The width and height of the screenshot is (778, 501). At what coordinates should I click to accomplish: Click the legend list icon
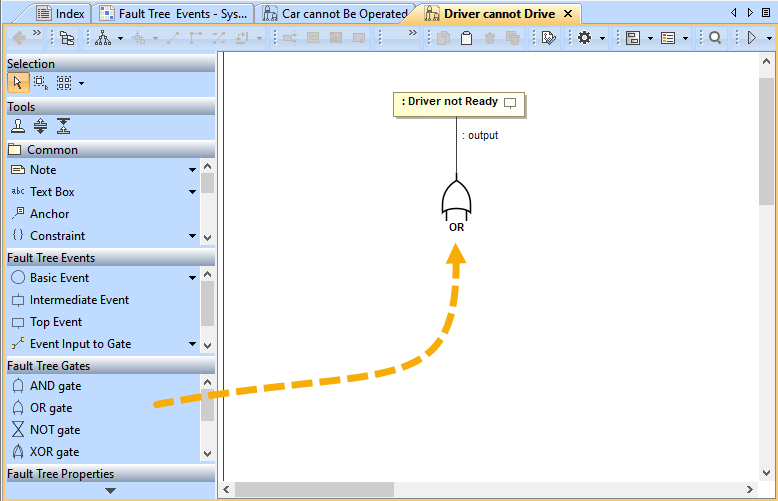(668, 38)
